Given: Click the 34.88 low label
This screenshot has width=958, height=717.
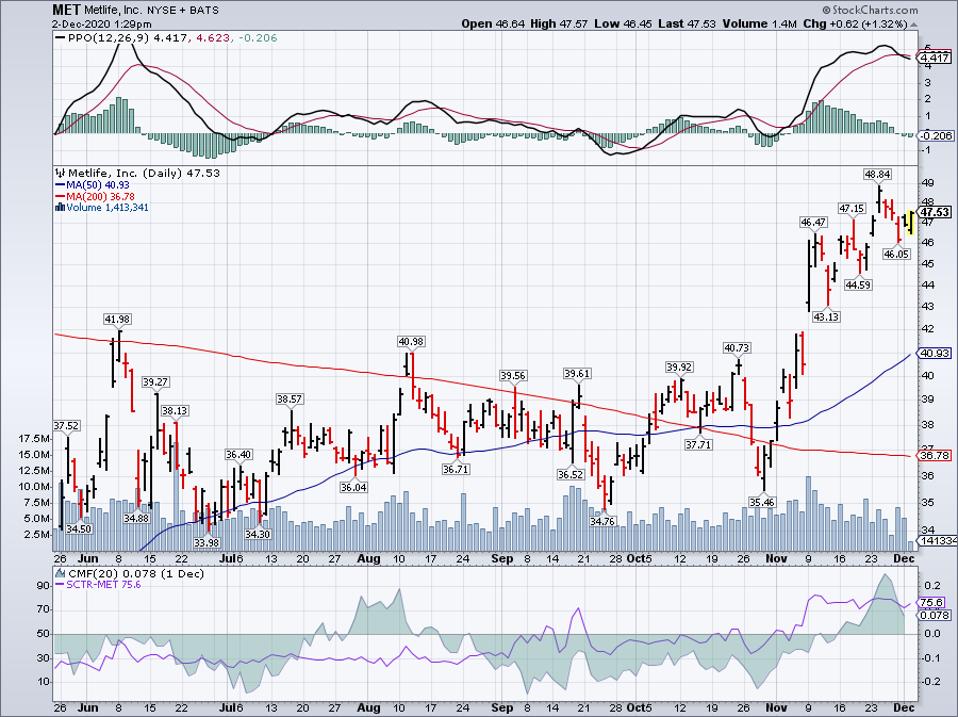Looking at the screenshot, I should tap(136, 518).
